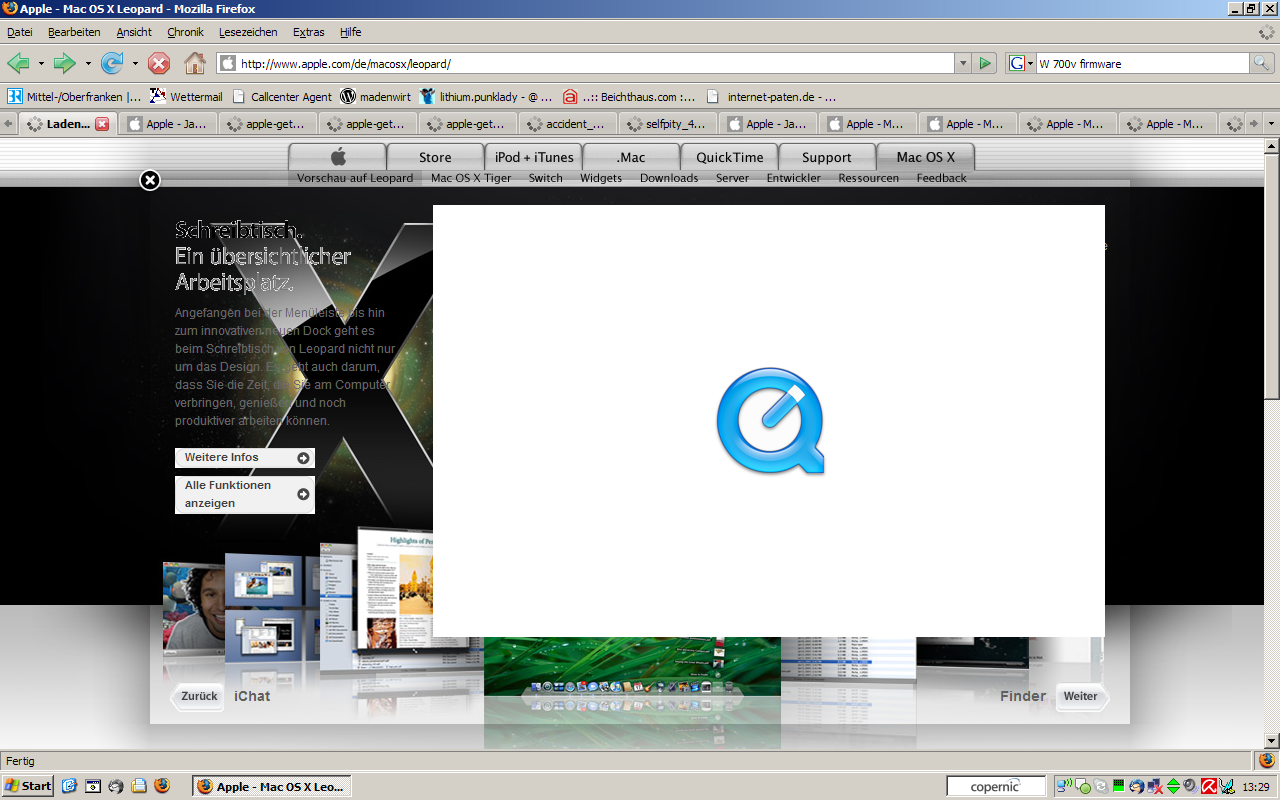Go back with the green Back arrow
Image resolution: width=1280 pixels, height=800 pixels.
point(18,63)
